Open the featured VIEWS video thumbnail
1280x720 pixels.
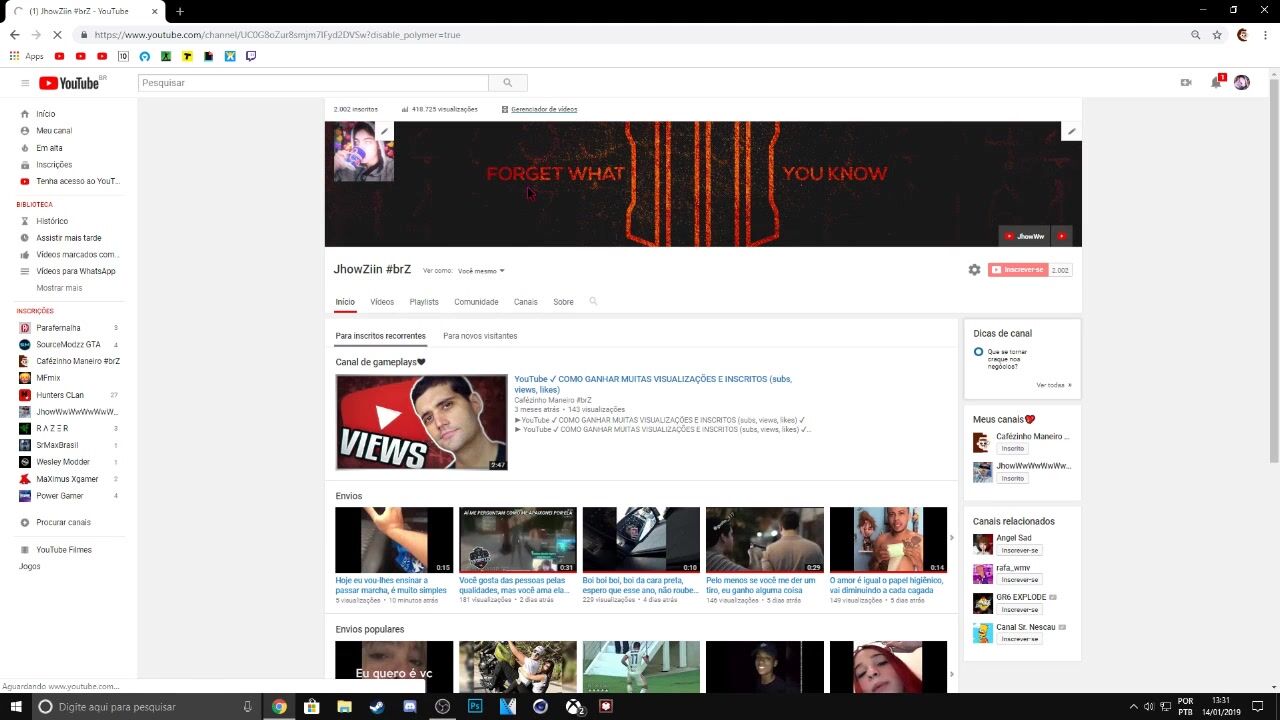421,422
